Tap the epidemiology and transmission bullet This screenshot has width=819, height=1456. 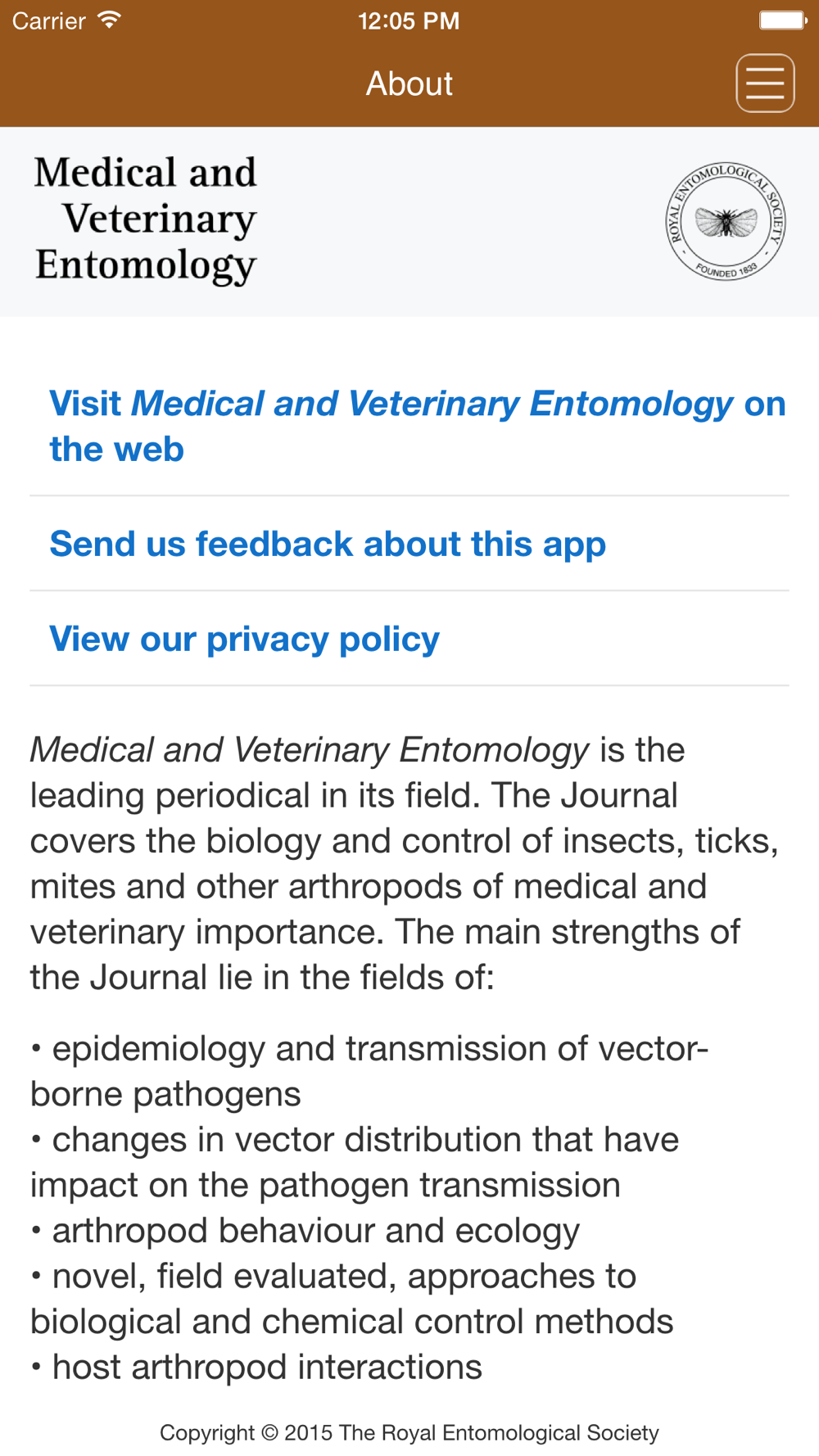coord(369,1071)
